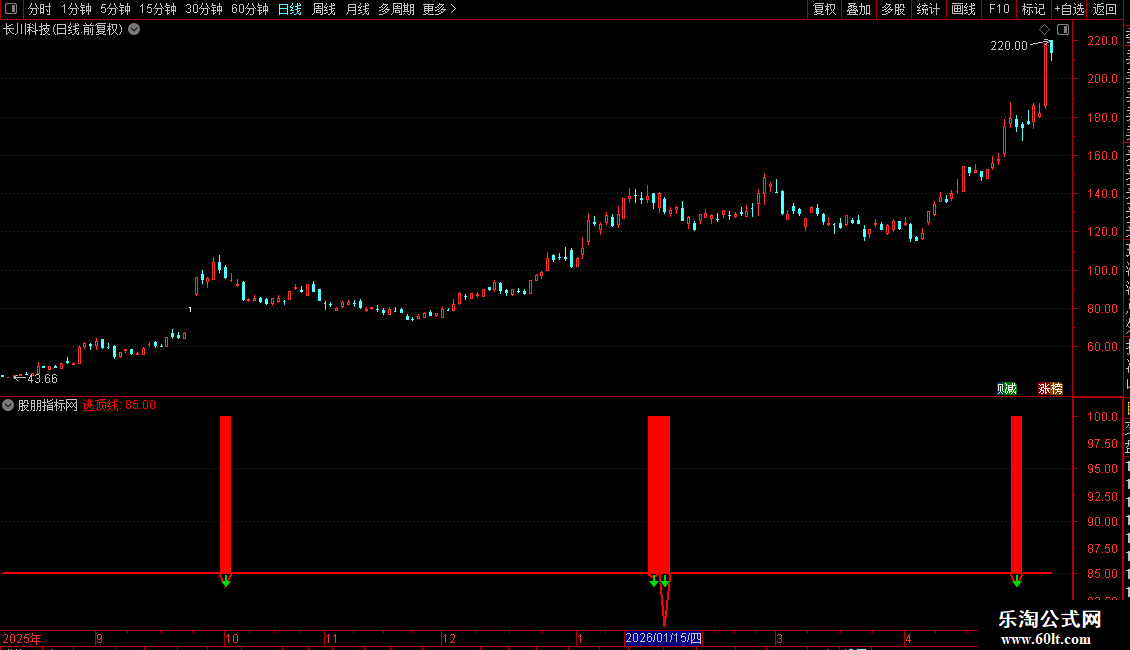Image resolution: width=1130 pixels, height=650 pixels.
Task: Switch to 月线 monthly chart
Action: click(357, 9)
